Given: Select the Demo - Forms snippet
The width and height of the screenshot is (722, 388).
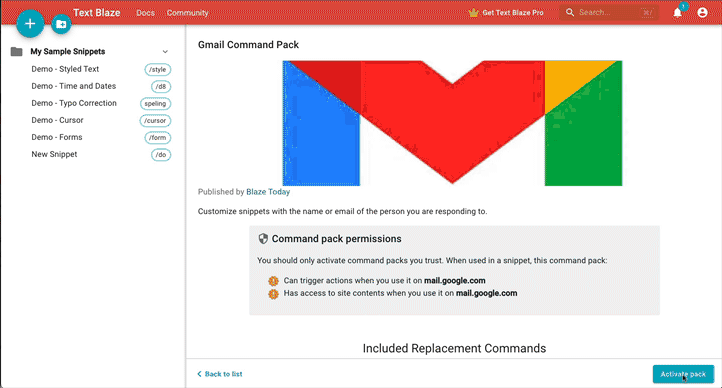Looking at the screenshot, I should click(57, 137).
